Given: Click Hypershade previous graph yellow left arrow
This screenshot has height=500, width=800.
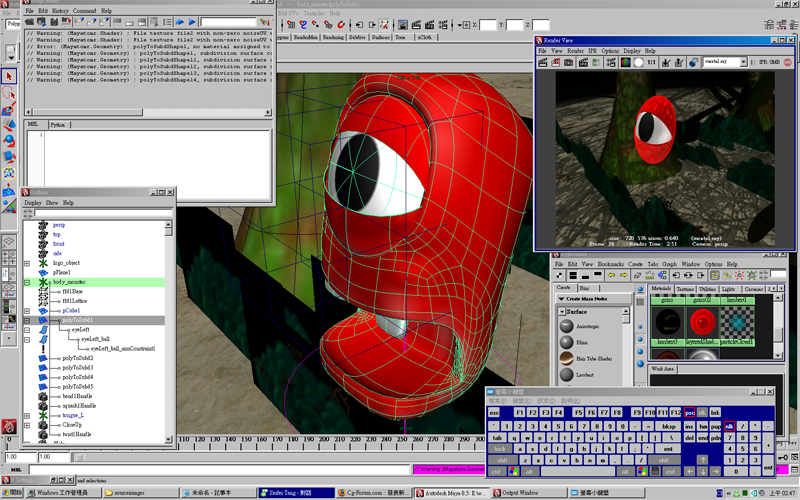Looking at the screenshot, I should coord(611,275).
